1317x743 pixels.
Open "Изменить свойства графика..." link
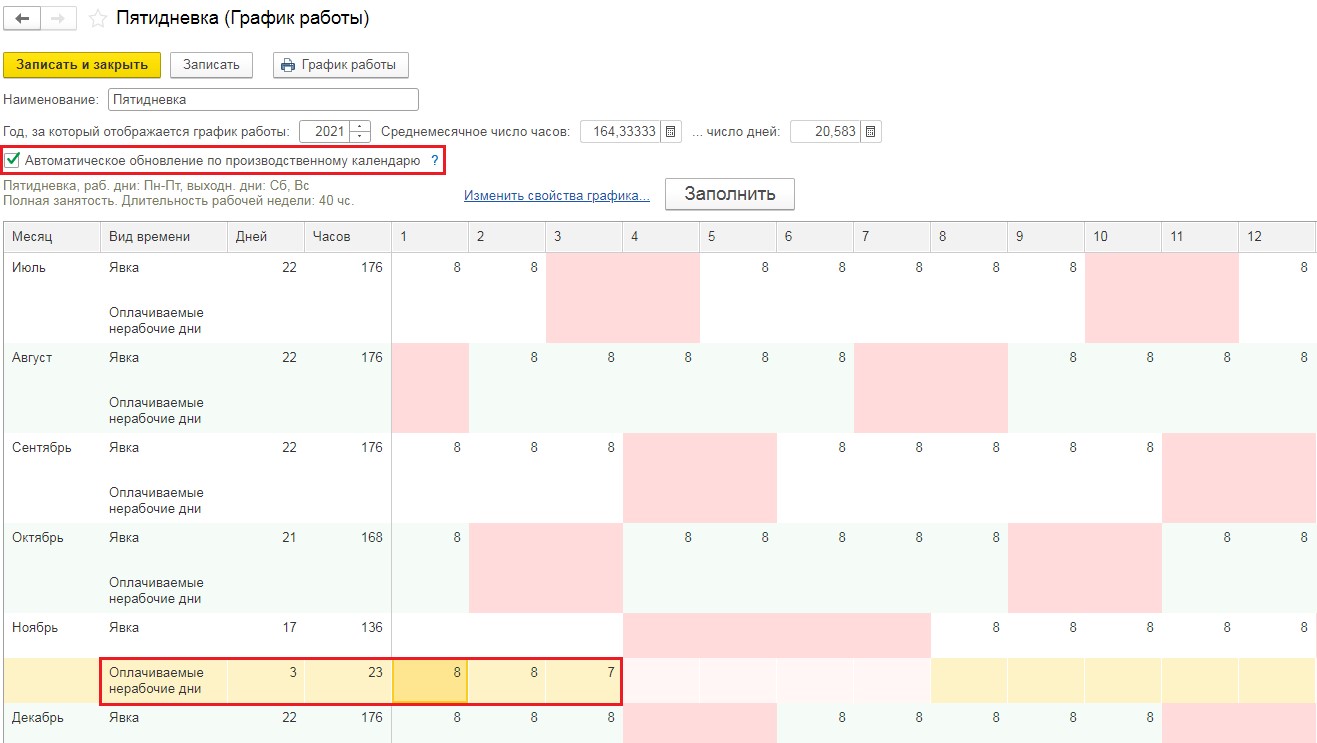pos(557,195)
